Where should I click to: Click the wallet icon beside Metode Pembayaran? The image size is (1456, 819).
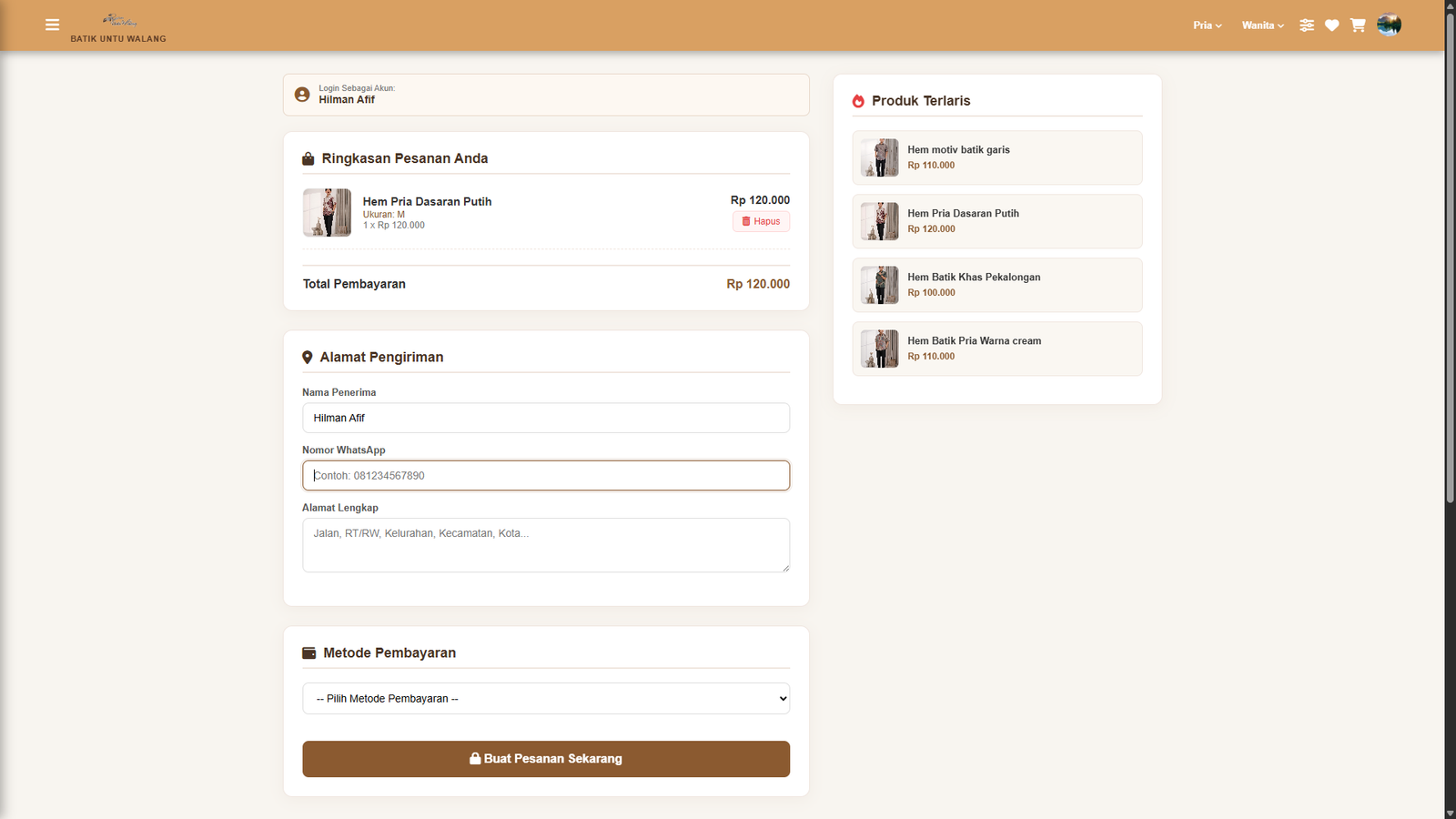[x=309, y=653]
